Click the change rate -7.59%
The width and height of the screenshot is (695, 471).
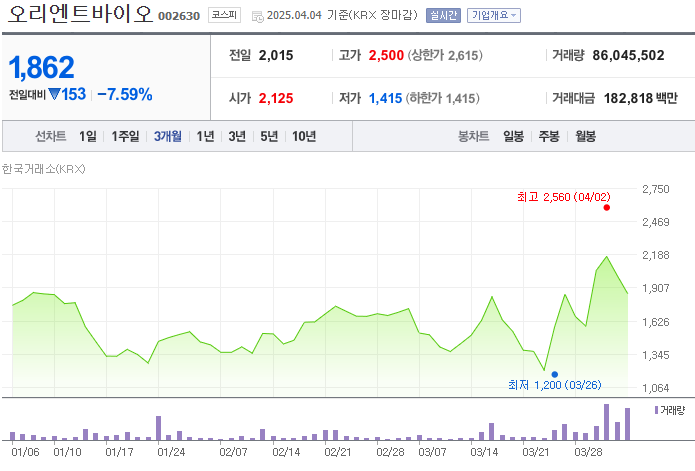coord(125,94)
